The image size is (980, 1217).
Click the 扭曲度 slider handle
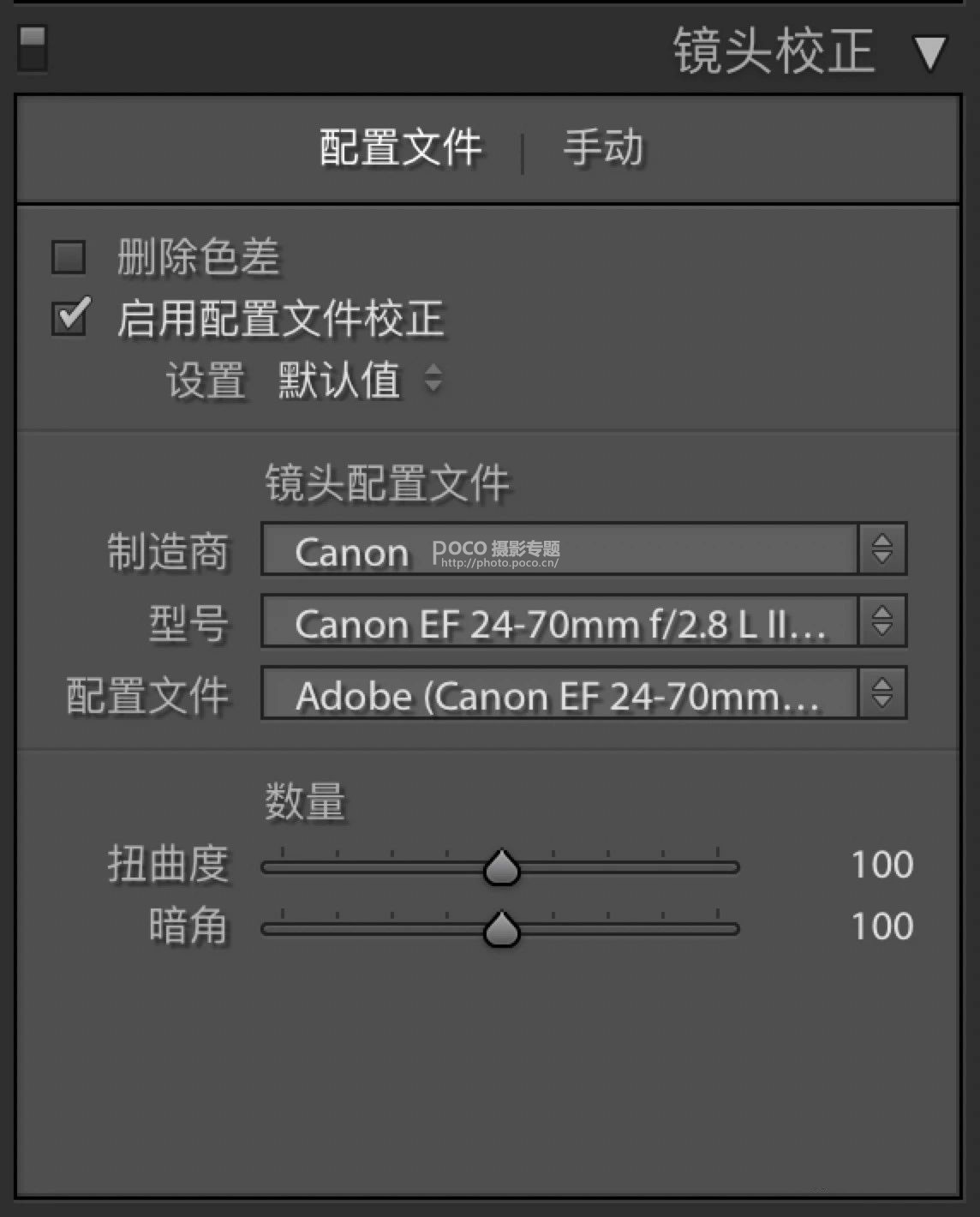click(x=501, y=867)
